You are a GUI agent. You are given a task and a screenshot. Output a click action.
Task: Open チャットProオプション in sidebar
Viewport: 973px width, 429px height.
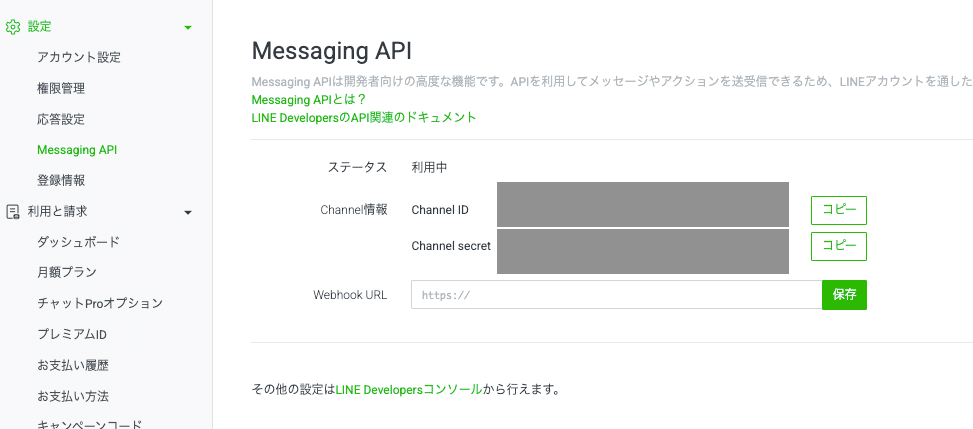point(100,304)
